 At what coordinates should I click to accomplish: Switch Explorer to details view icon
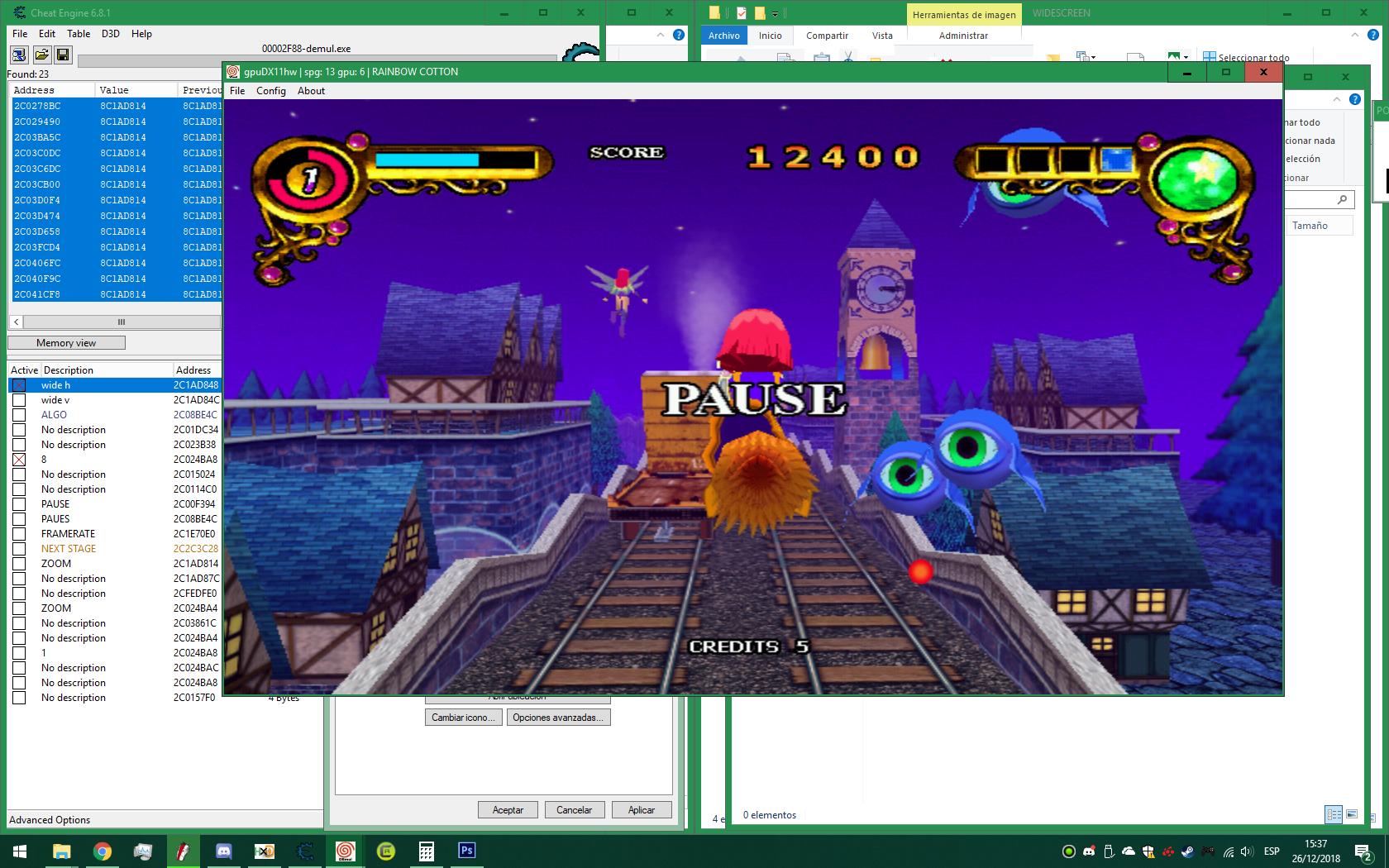pos(1334,814)
